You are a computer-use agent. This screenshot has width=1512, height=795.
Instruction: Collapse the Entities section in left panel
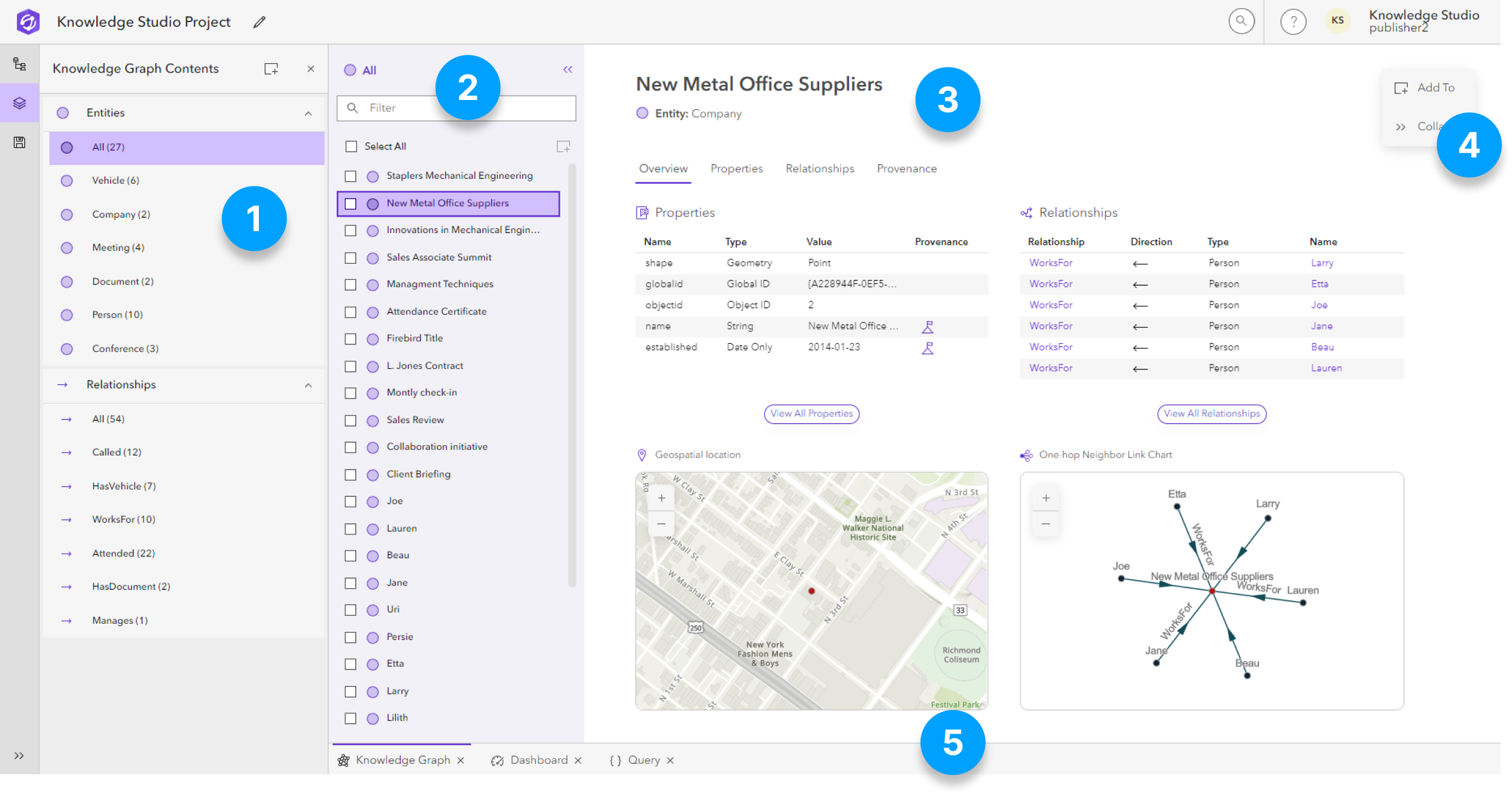click(x=309, y=112)
